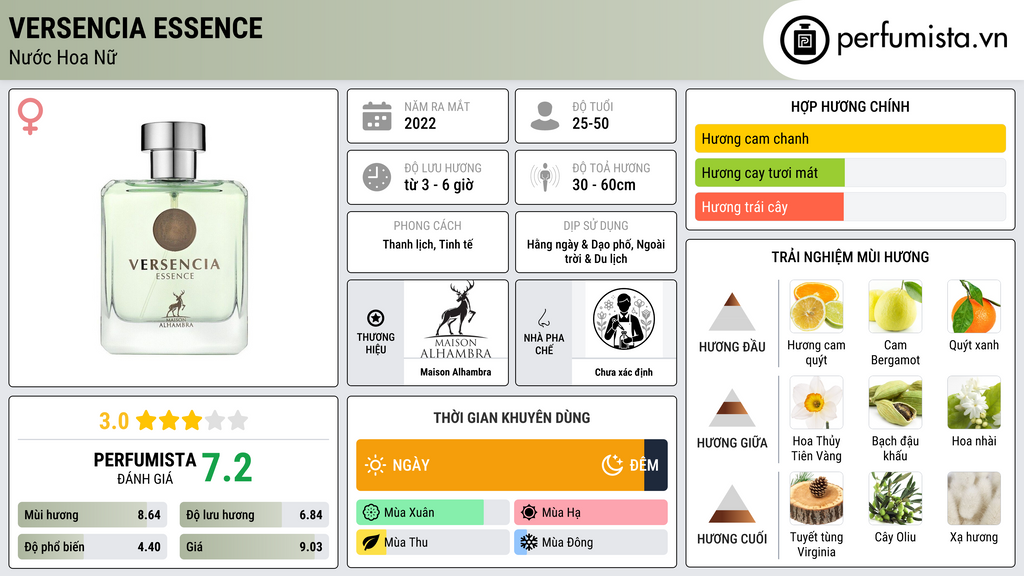Click the perfumista.vn perfume bottle logo
Image resolution: width=1024 pixels, height=576 pixels.
coord(805,40)
